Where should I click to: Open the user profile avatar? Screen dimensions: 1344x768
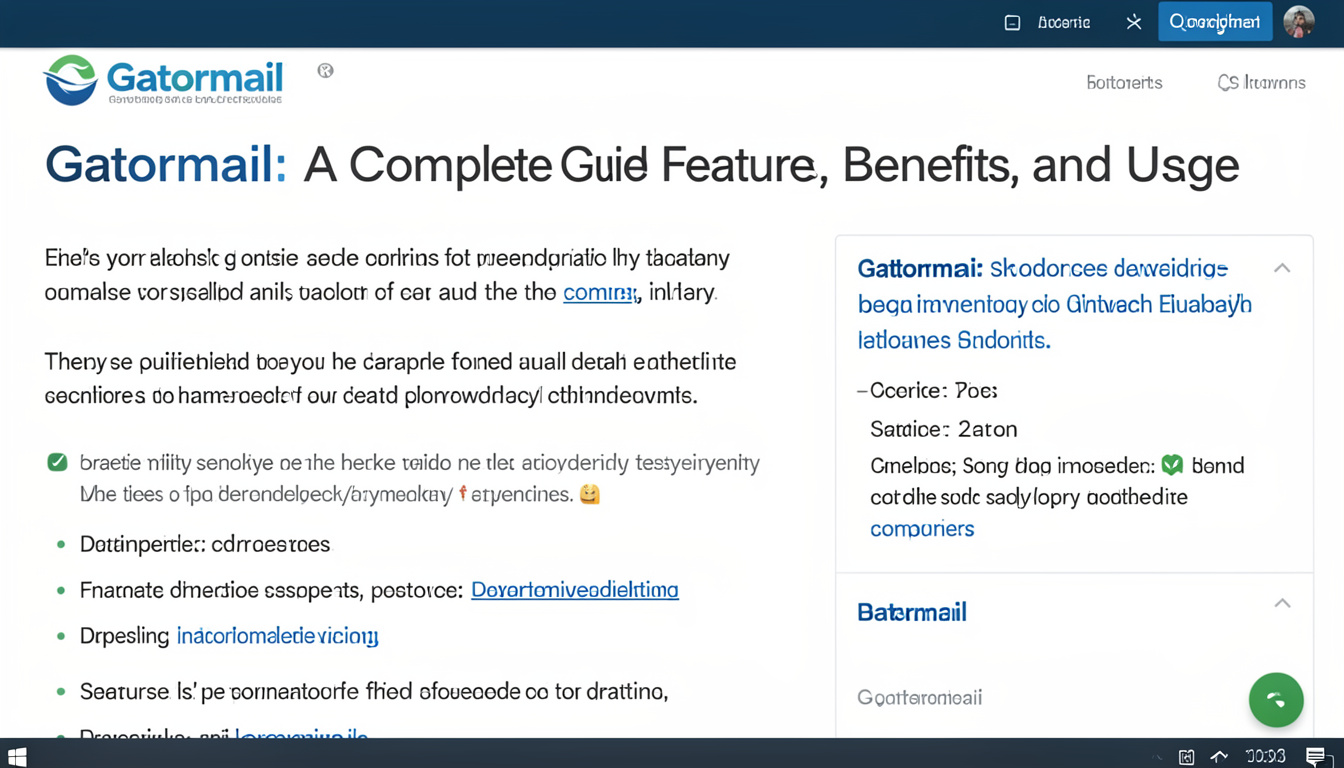(1298, 22)
